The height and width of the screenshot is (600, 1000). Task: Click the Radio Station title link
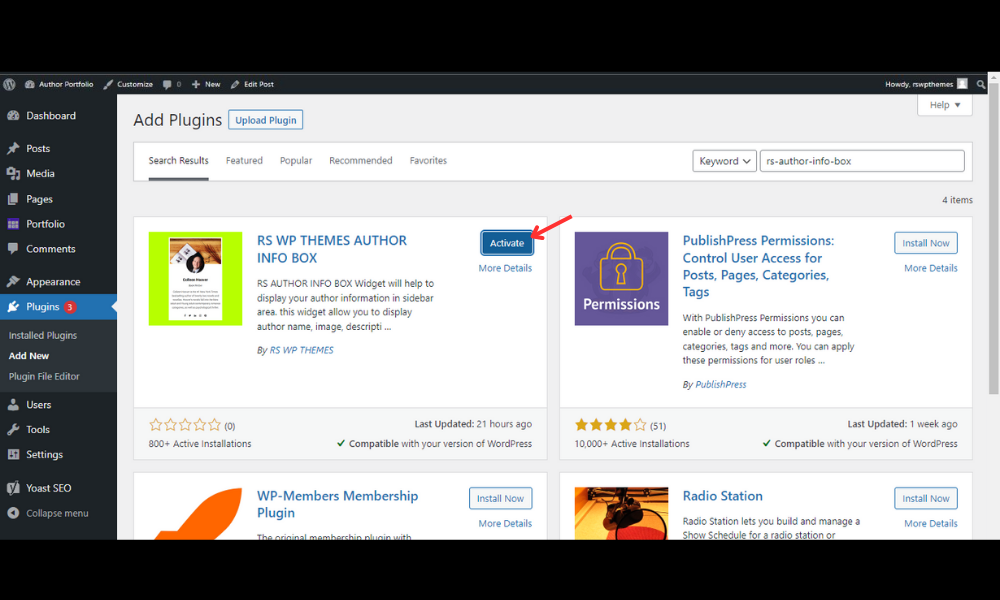723,496
